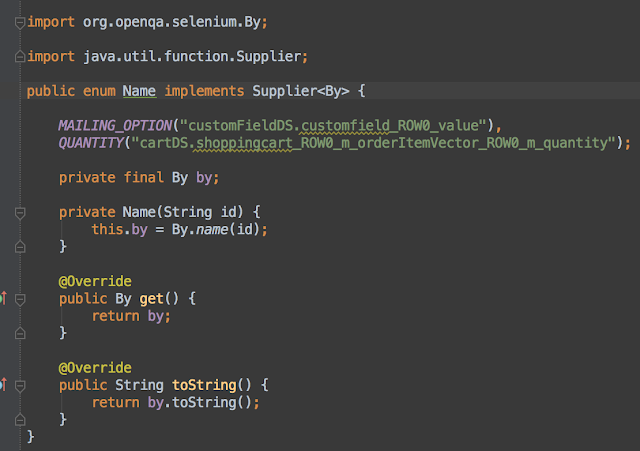Collapse the toString() method fold marker
640x451 pixels.
(20, 386)
